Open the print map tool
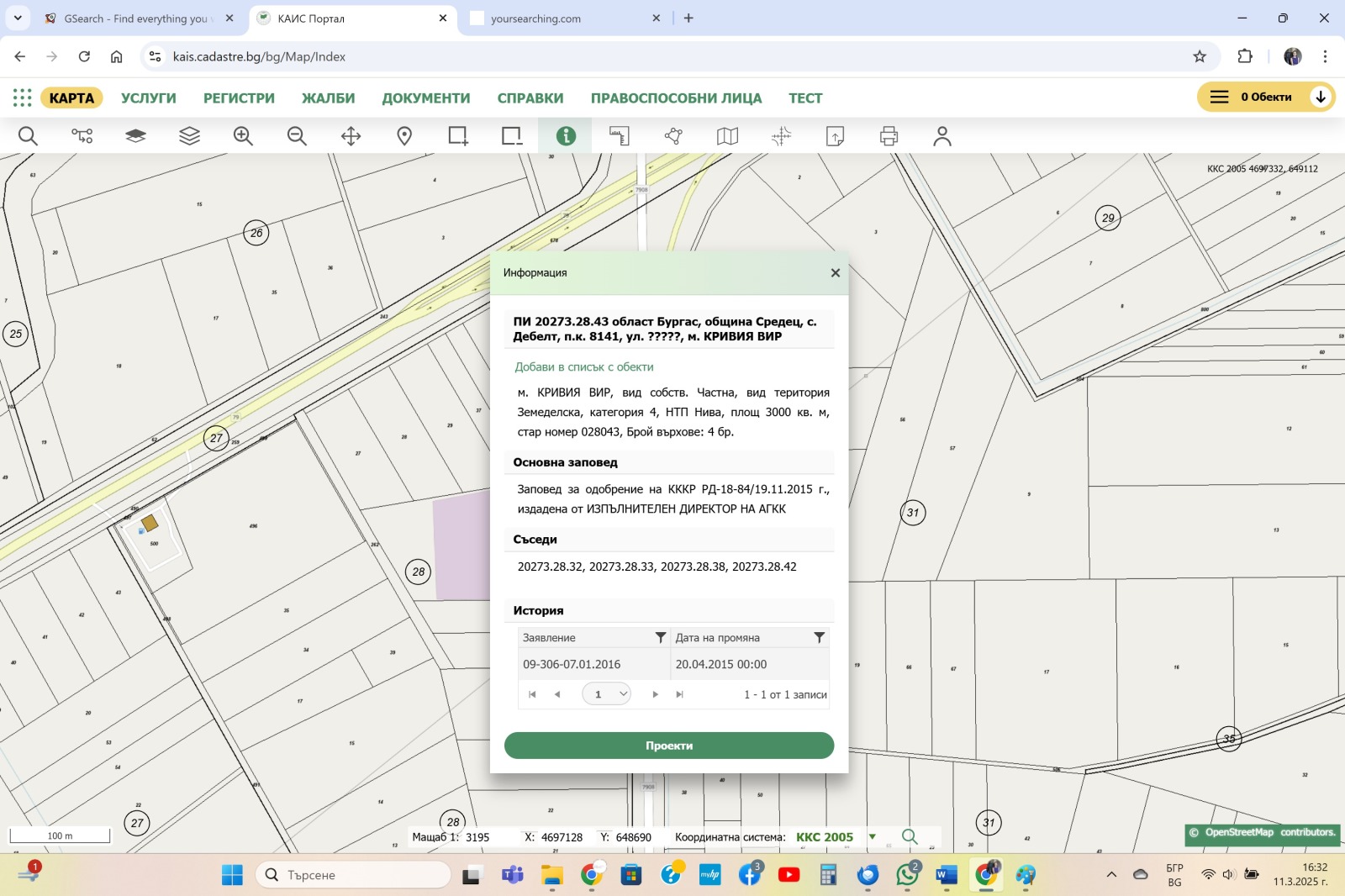Image resolution: width=1345 pixels, height=896 pixels. pyautogui.click(x=889, y=135)
